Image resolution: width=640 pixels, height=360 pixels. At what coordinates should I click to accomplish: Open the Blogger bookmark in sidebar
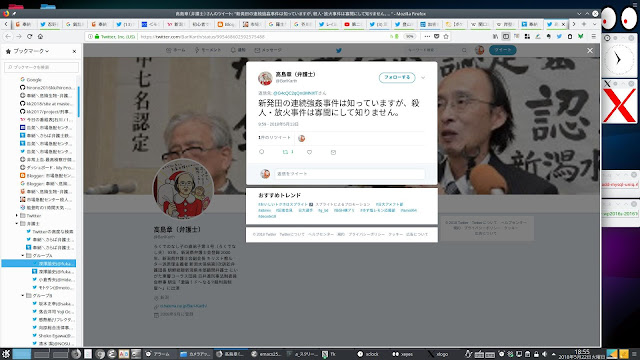[47, 176]
